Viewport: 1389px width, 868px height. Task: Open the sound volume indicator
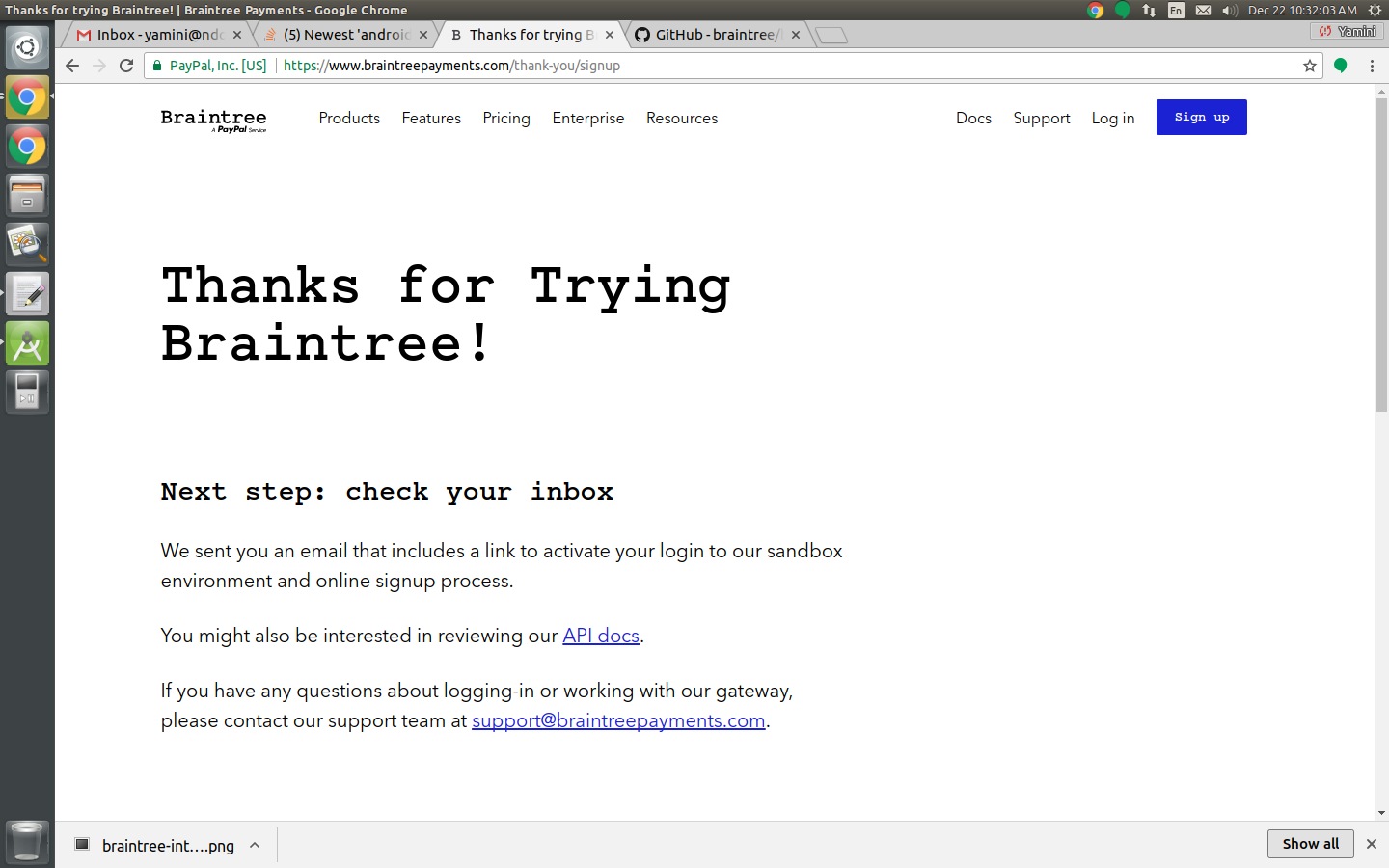1230,10
